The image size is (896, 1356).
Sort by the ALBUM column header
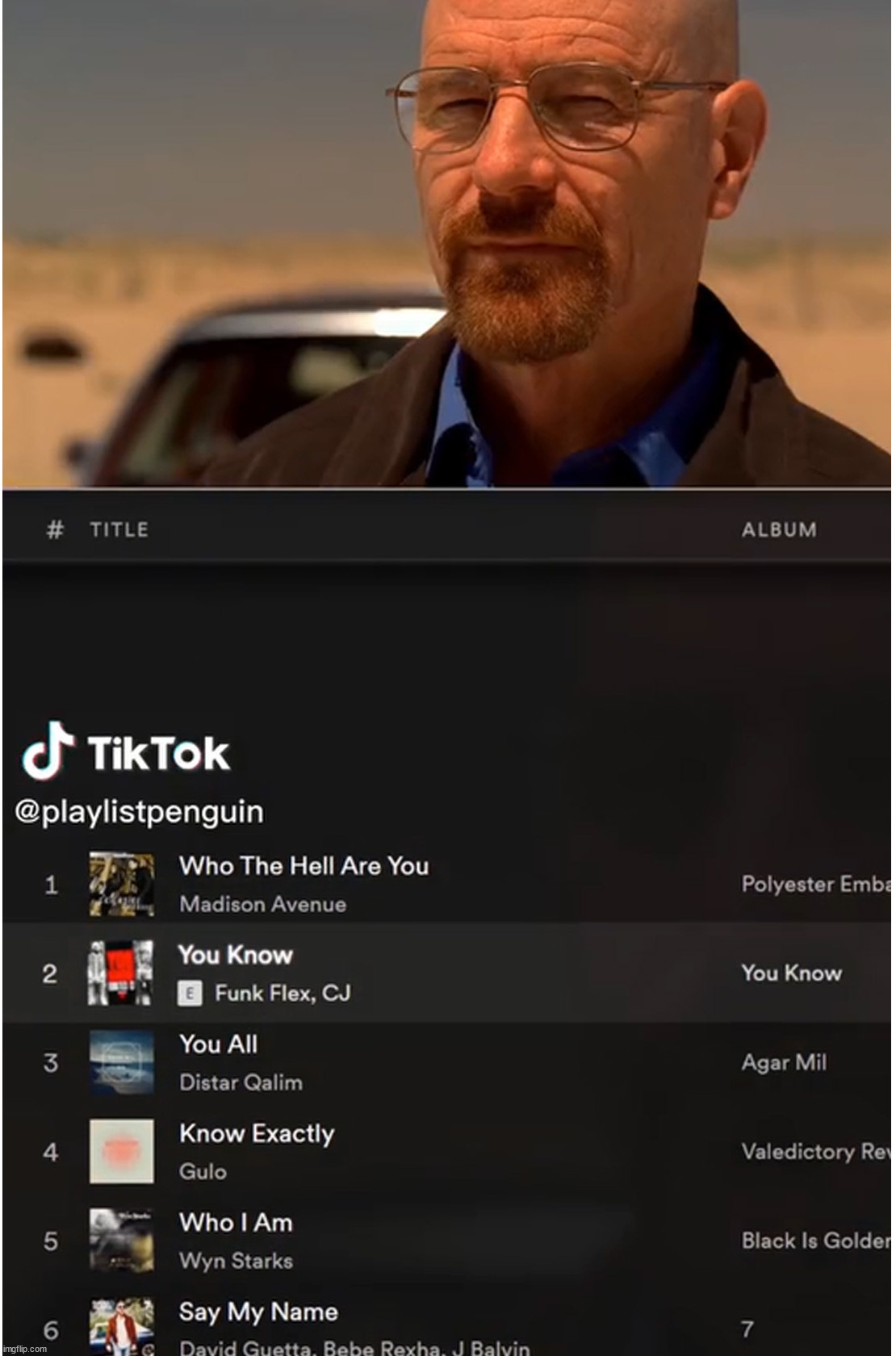tap(779, 529)
